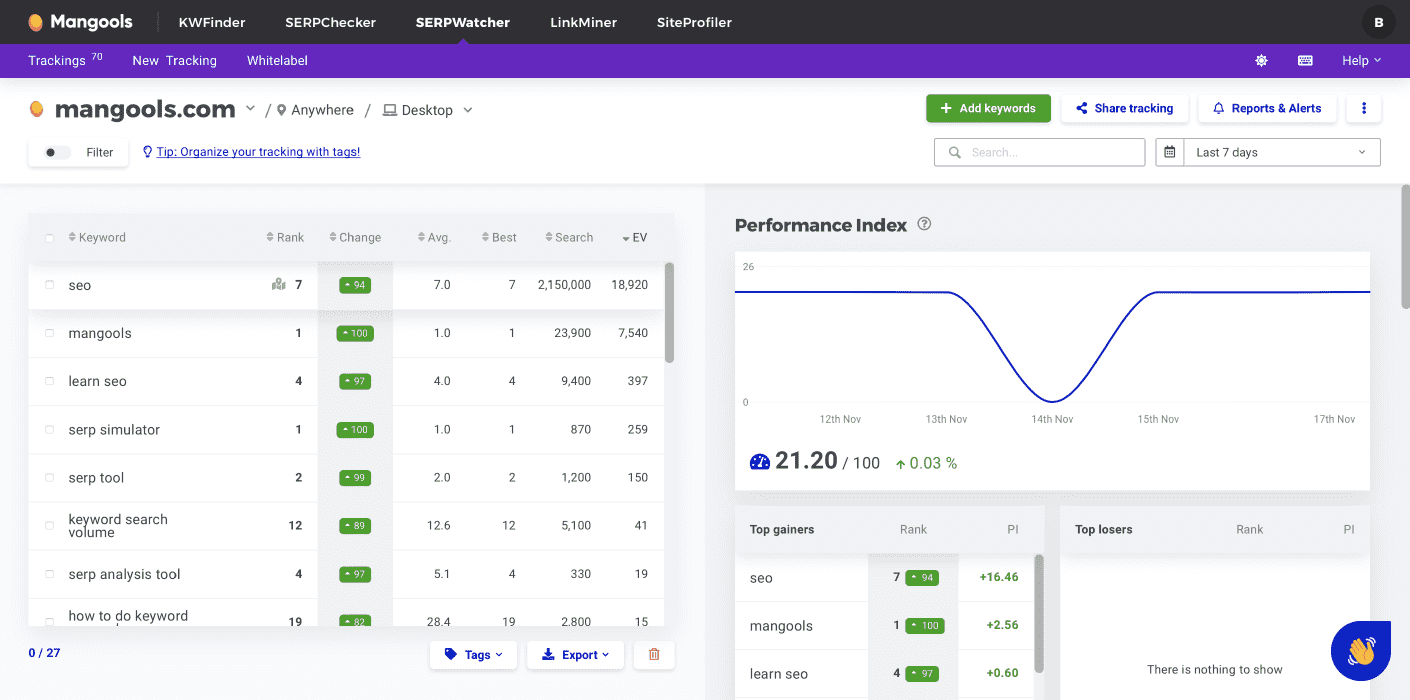Select the seo keyword checkbox
This screenshot has width=1410, height=700.
(50, 286)
